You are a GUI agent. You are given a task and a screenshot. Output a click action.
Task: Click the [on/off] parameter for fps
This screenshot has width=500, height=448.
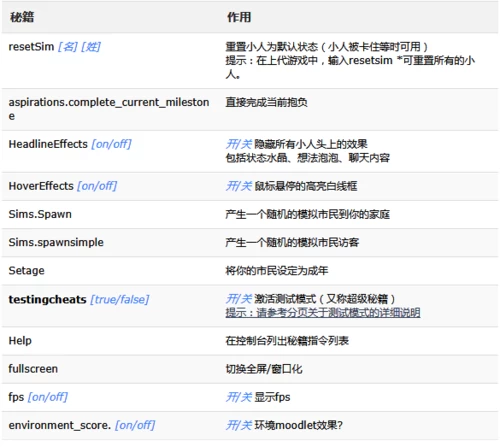[48, 397]
